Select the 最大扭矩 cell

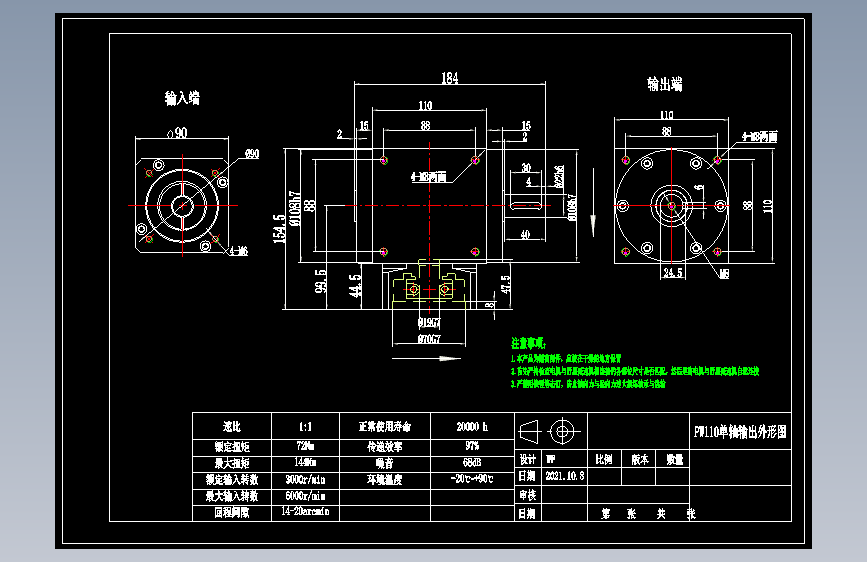[x=232, y=464]
